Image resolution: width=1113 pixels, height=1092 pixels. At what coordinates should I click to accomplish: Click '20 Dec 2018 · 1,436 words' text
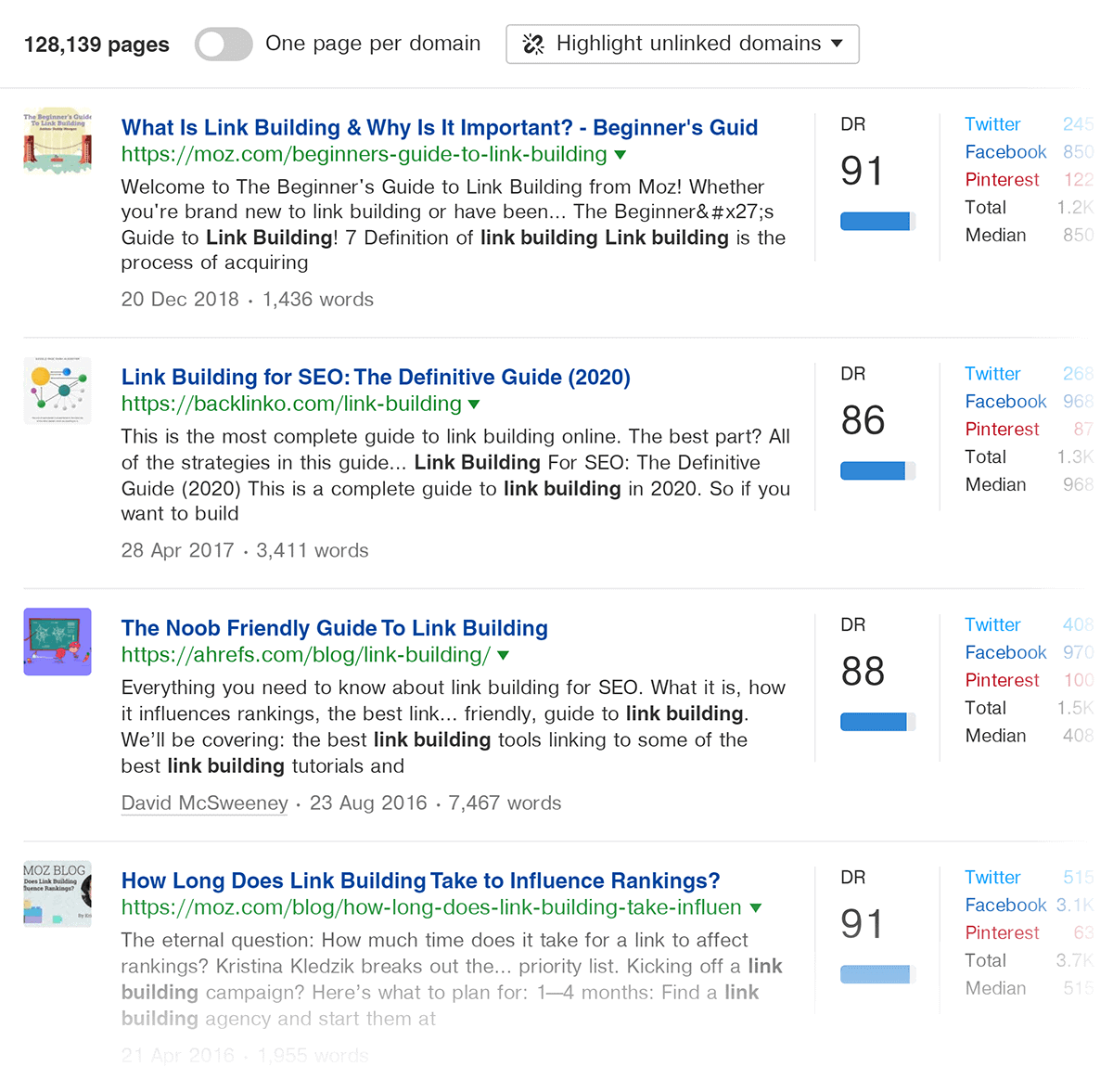pyautogui.click(x=248, y=300)
